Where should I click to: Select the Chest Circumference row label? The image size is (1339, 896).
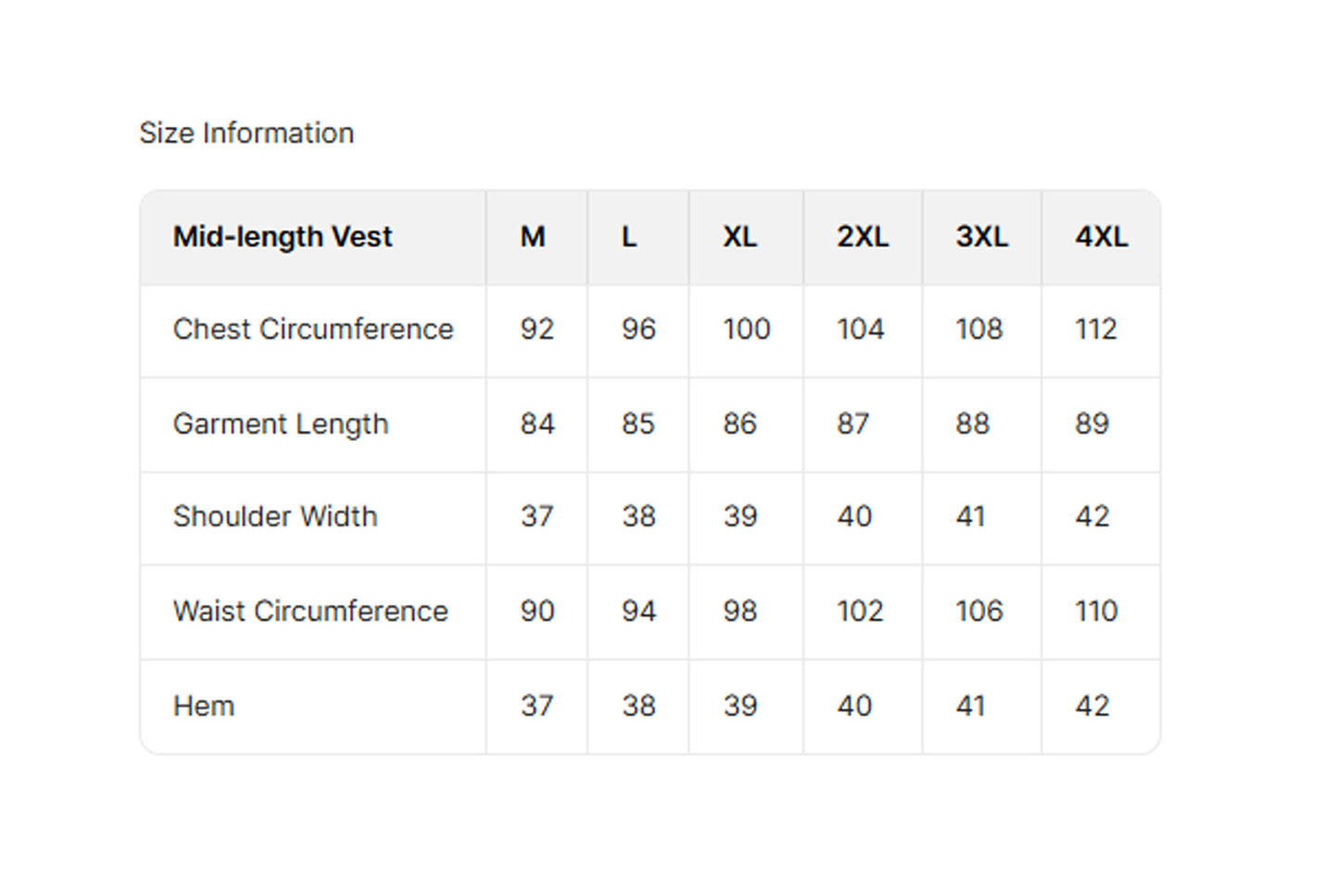[313, 329]
